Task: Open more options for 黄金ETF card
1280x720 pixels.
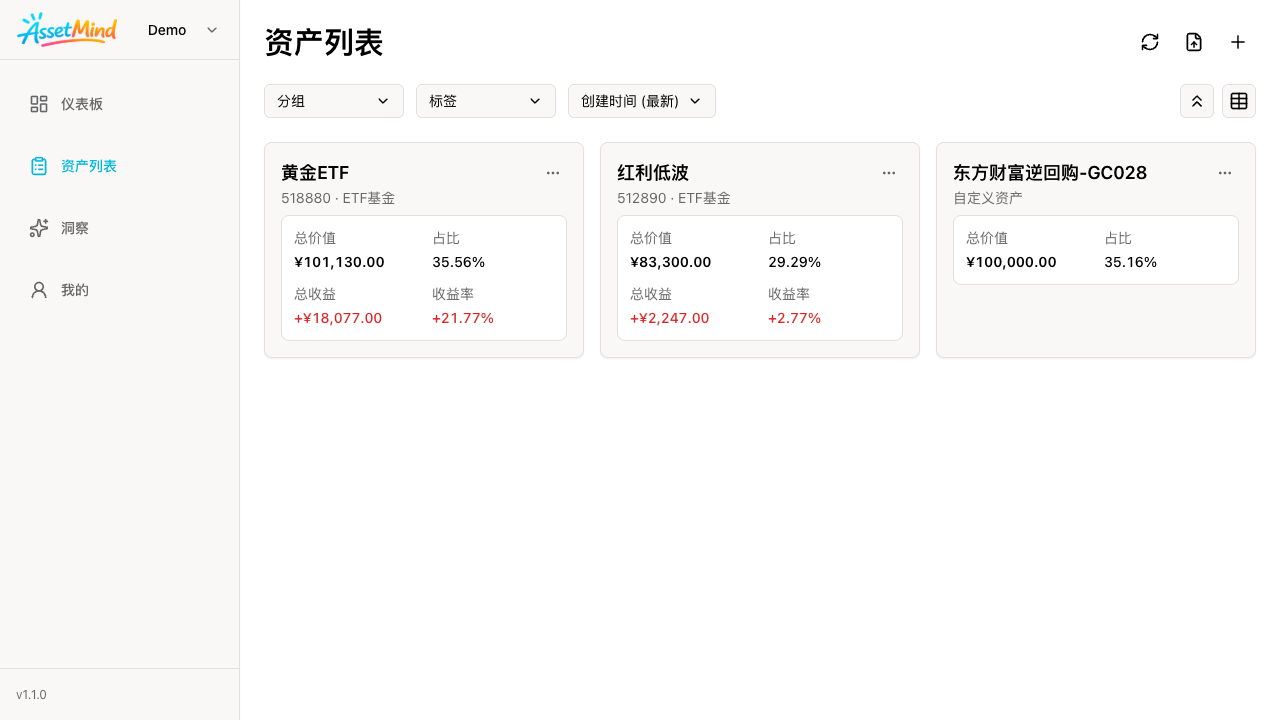Action: 553,173
